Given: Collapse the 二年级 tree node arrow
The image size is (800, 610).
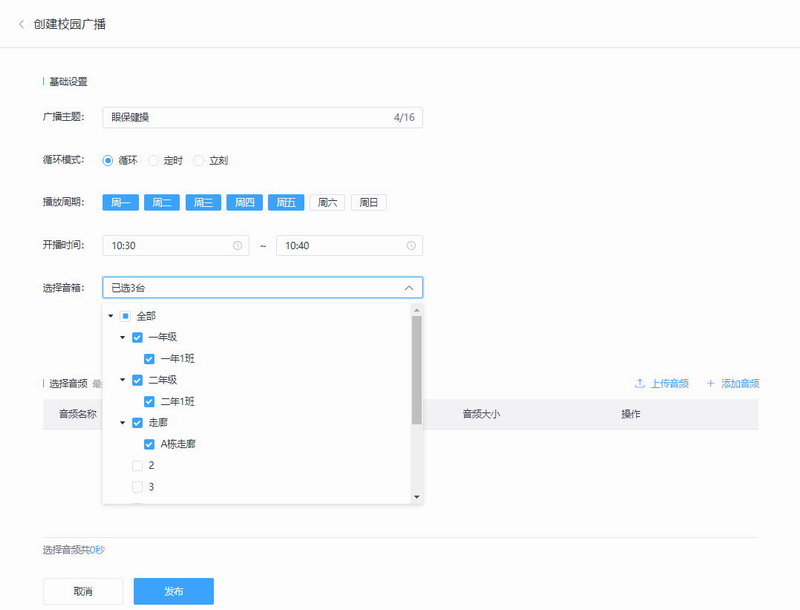Looking at the screenshot, I should coord(122,381).
